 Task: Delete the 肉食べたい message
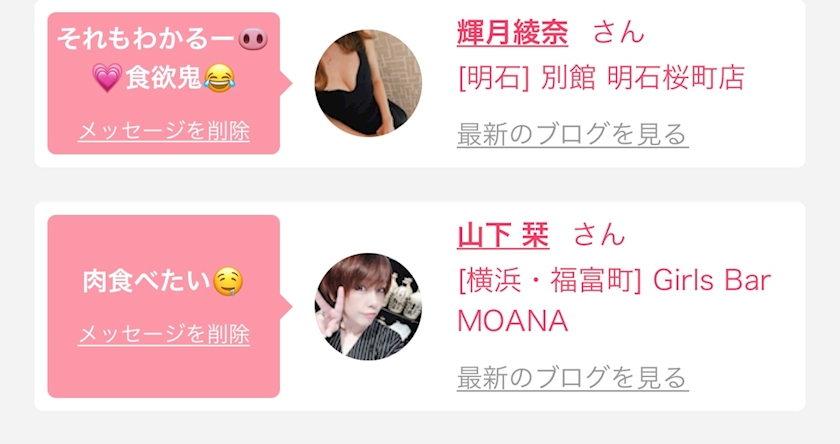click(x=164, y=334)
